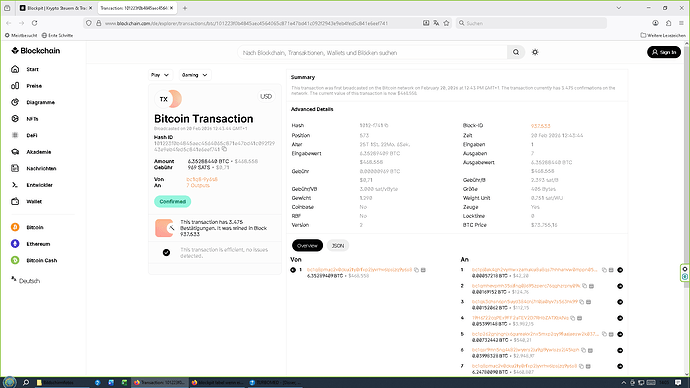Click the page translate icon in the address bar

click(436, 23)
